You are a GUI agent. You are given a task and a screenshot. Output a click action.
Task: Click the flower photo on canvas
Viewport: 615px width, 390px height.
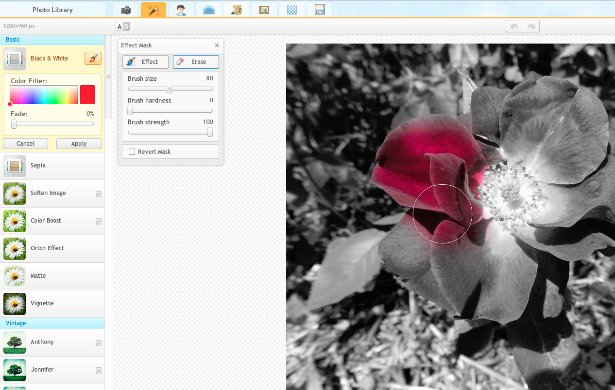(x=450, y=217)
